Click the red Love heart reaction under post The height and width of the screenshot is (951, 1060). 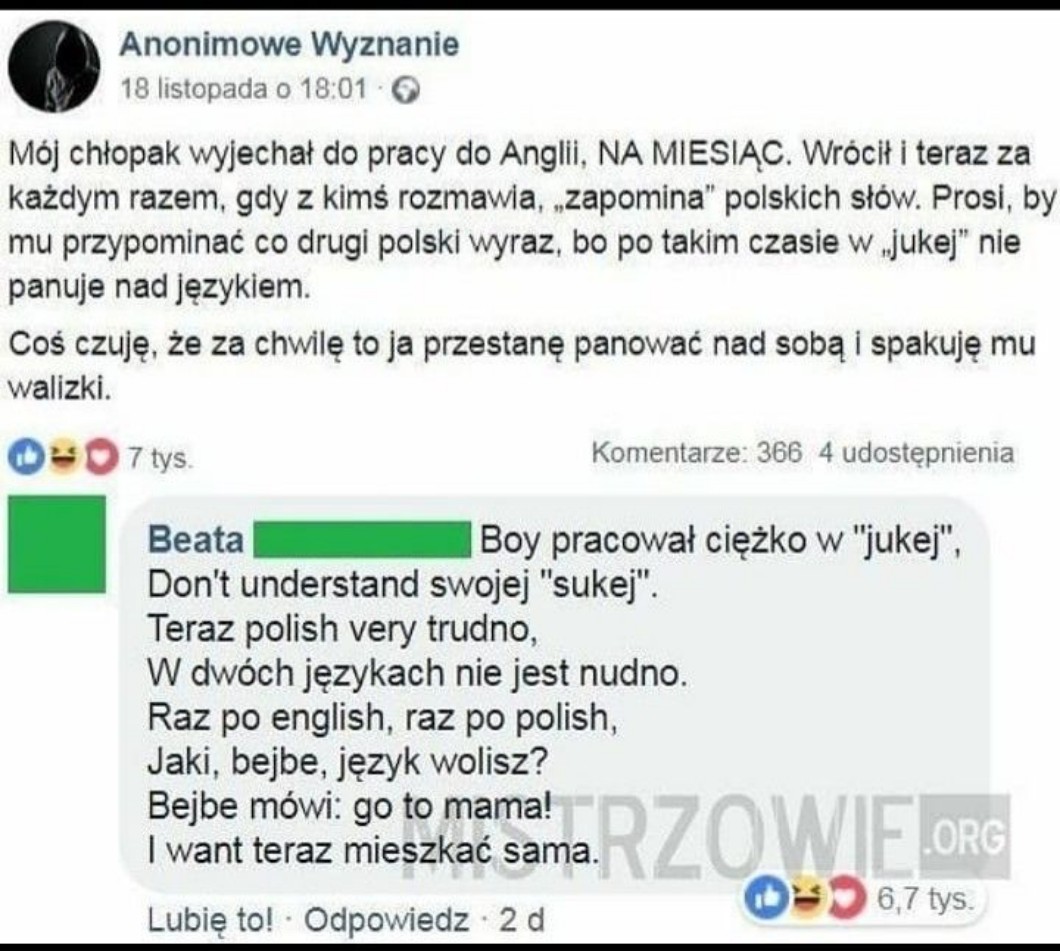101,458
